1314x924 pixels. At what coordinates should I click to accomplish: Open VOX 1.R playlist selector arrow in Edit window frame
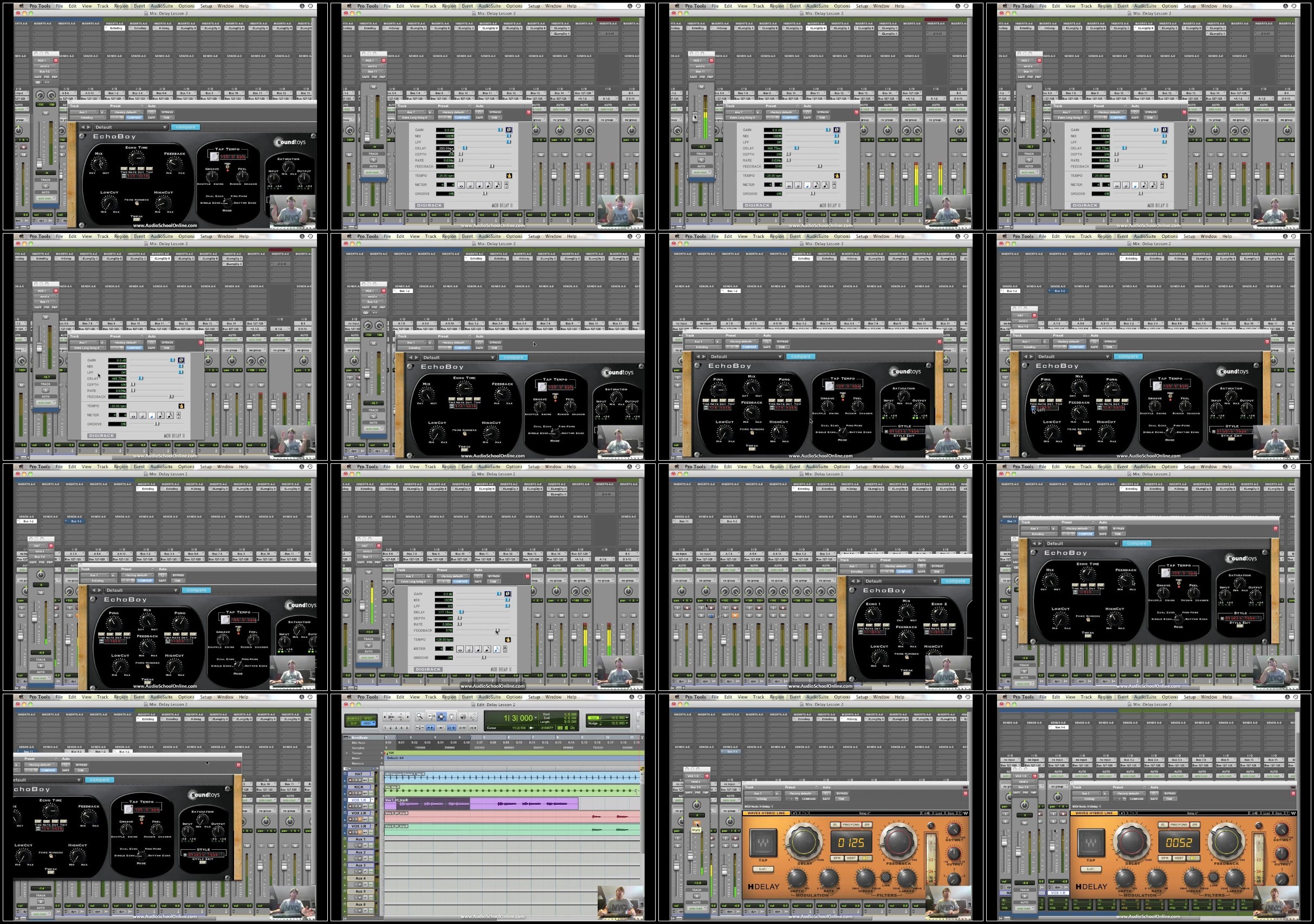click(x=373, y=800)
